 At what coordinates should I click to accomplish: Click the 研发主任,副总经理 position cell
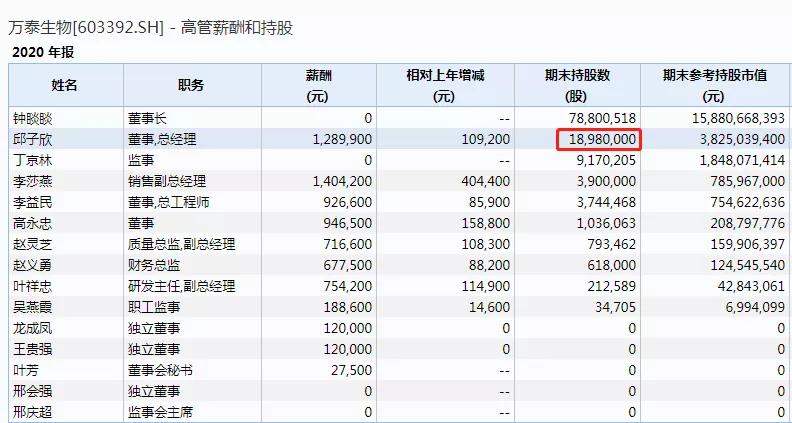point(182,287)
